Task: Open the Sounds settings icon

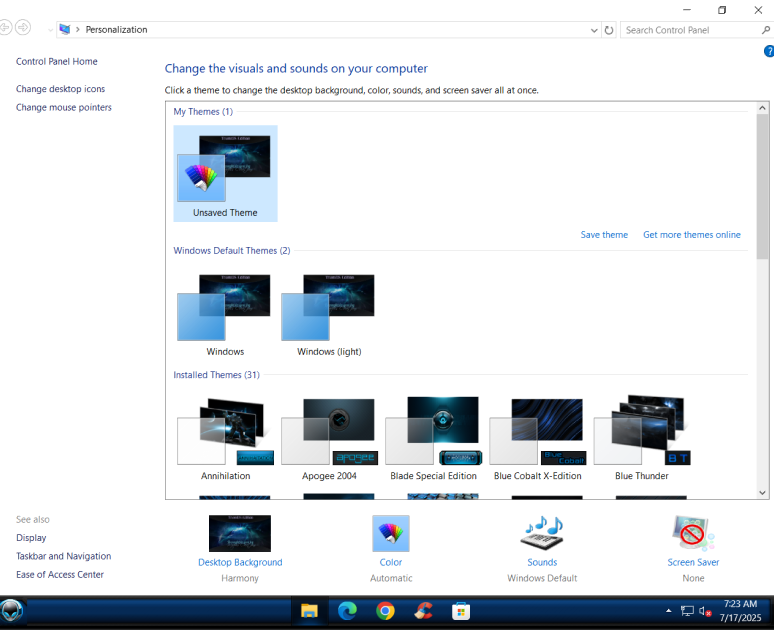Action: pyautogui.click(x=542, y=533)
